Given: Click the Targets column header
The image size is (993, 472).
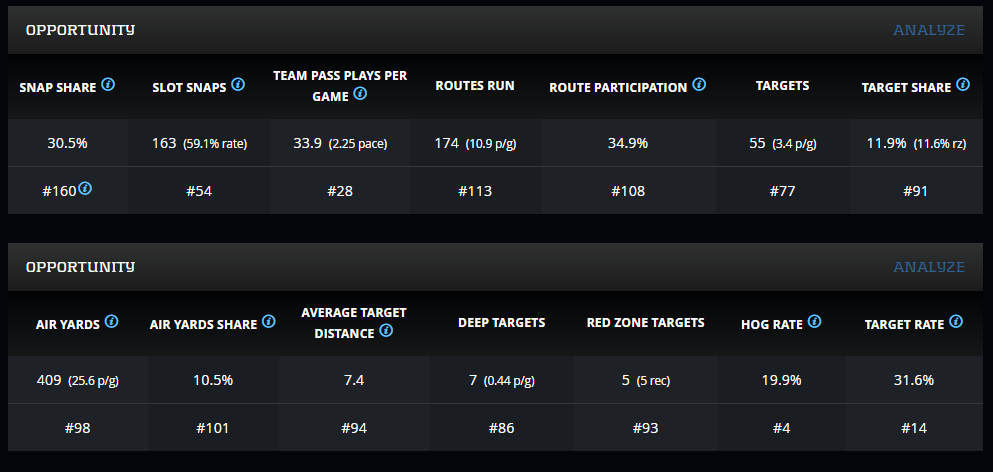Looking at the screenshot, I should click(x=782, y=86).
